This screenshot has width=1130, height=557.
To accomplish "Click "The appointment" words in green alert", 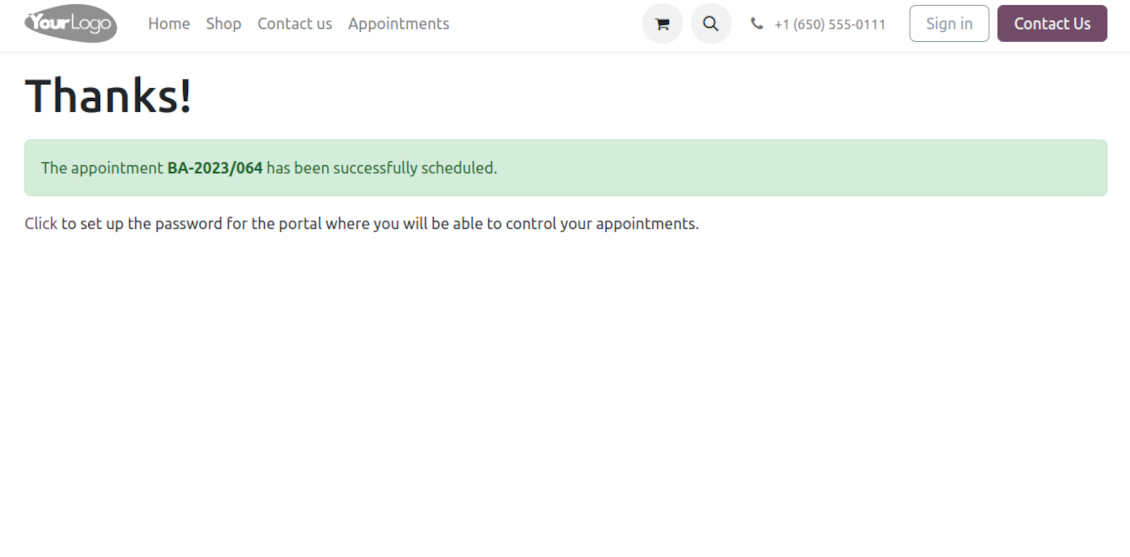I will 101,168.
